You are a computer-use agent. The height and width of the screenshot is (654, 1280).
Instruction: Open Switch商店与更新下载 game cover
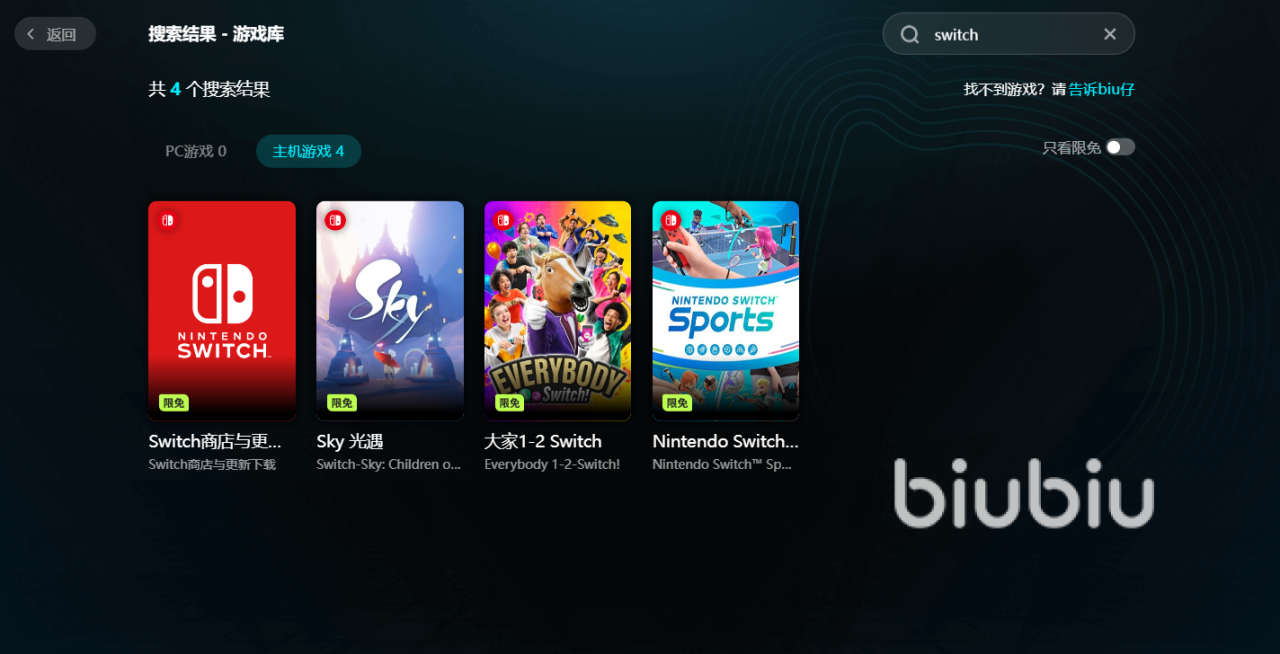222,311
